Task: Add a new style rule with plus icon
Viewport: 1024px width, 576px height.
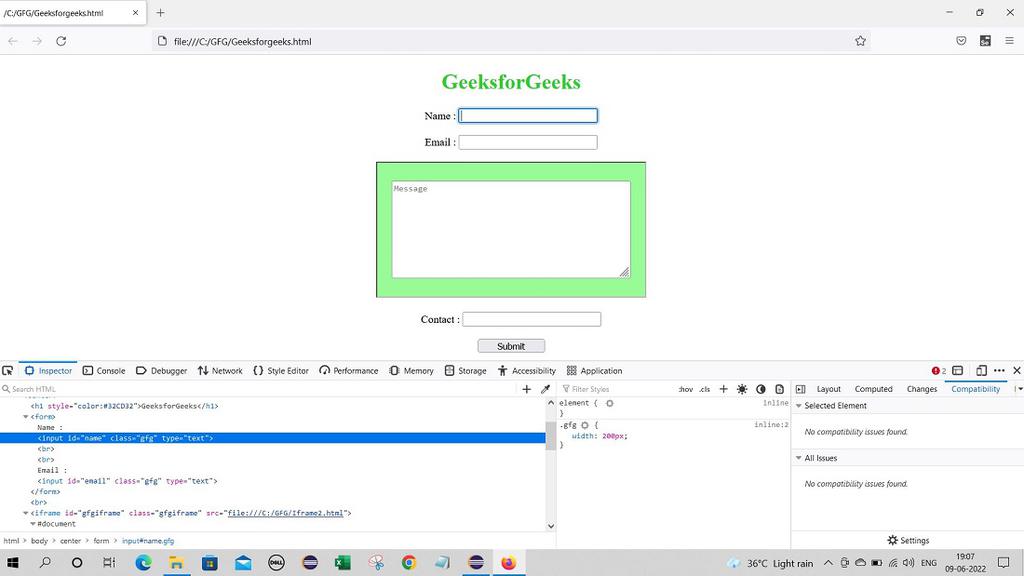Action: point(723,389)
